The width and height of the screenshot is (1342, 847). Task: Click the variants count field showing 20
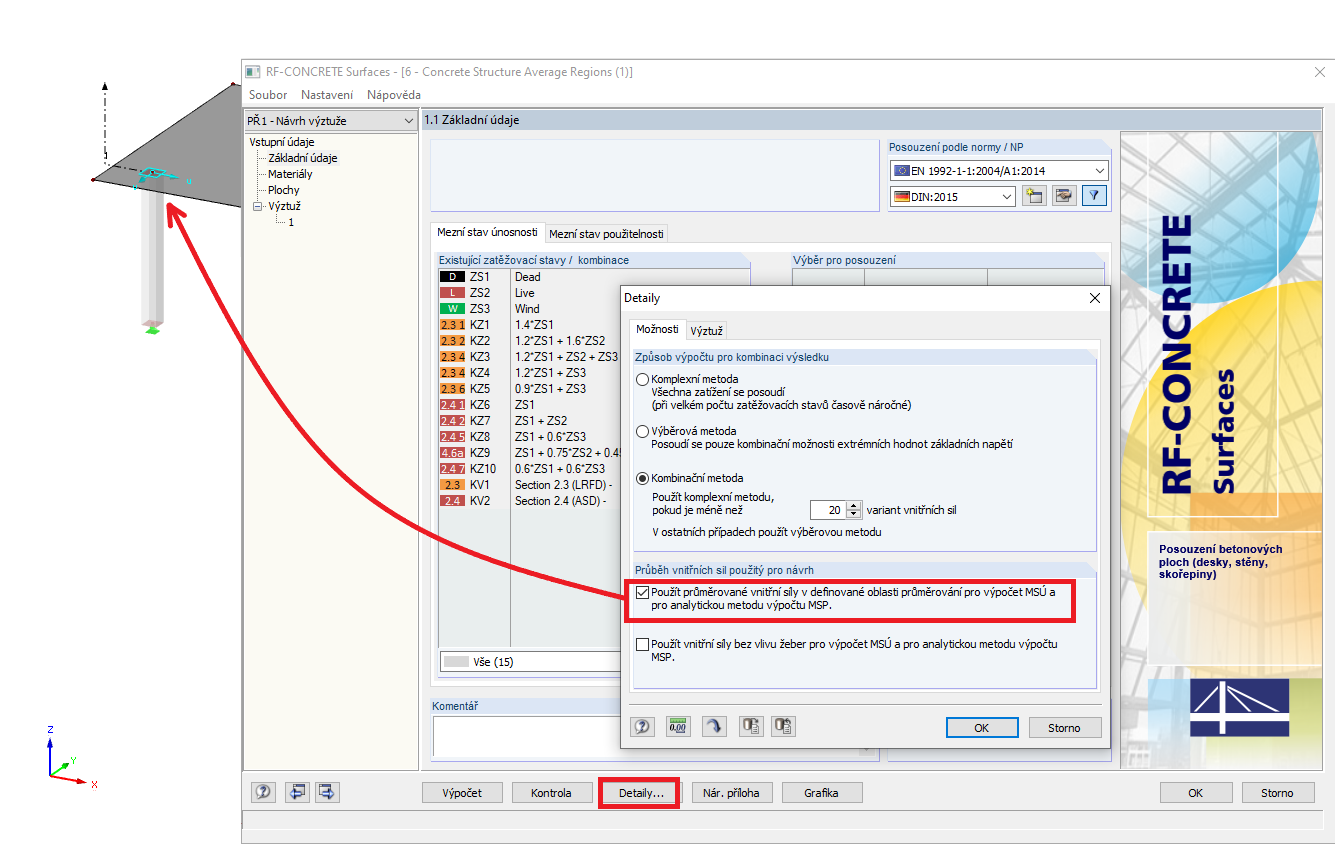click(x=828, y=509)
